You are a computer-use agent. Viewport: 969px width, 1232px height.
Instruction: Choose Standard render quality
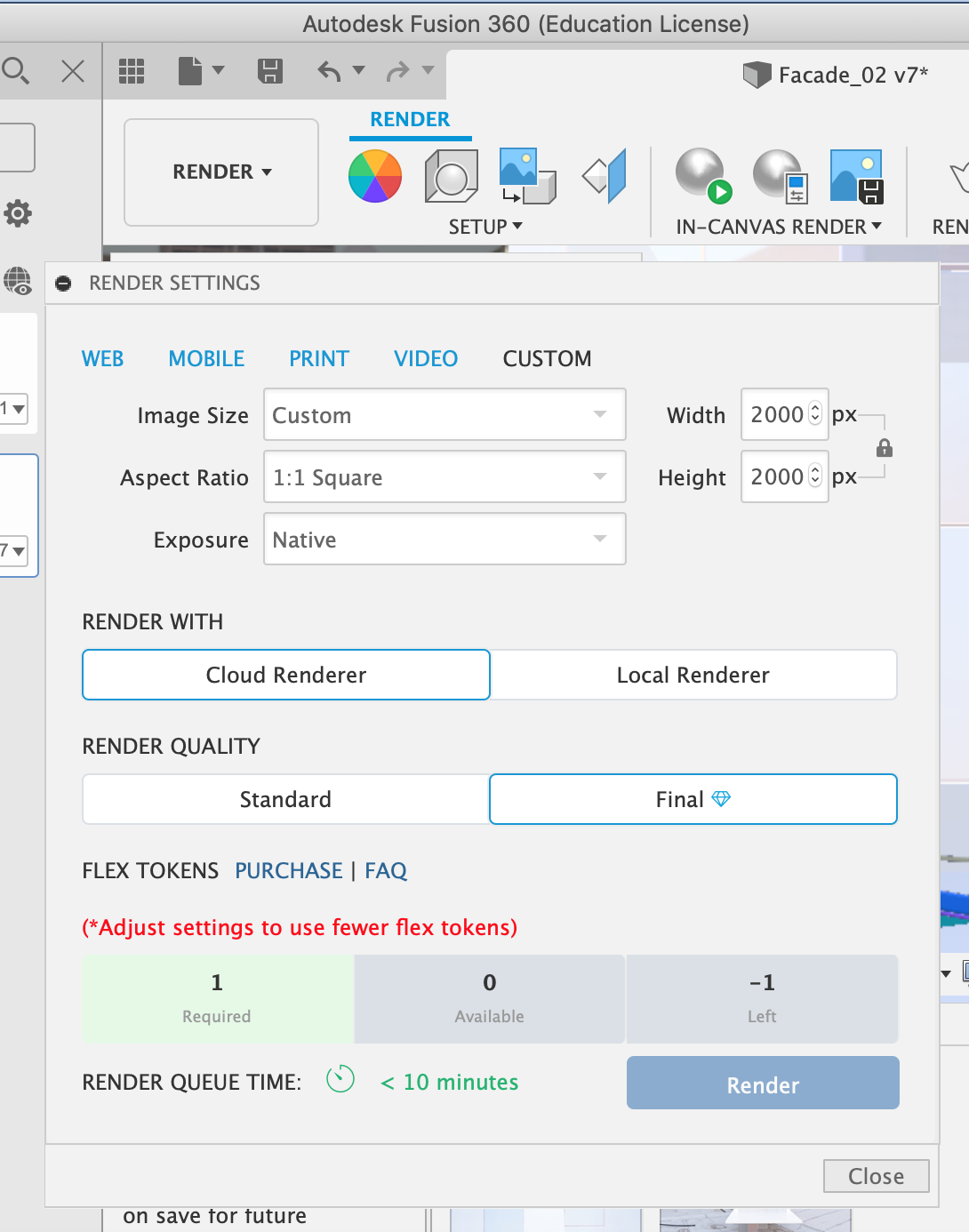[285, 799]
